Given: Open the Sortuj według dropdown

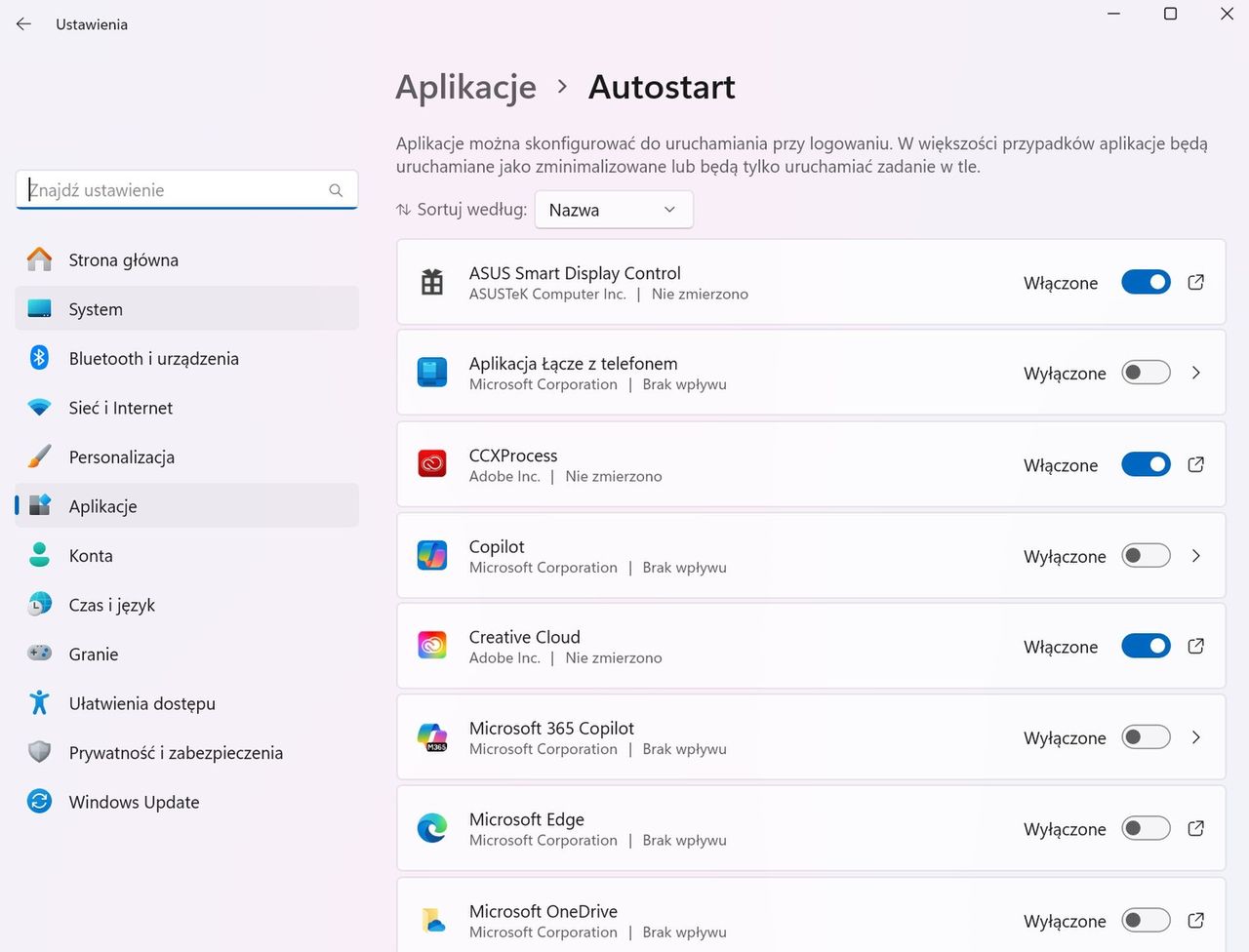Looking at the screenshot, I should (x=614, y=209).
